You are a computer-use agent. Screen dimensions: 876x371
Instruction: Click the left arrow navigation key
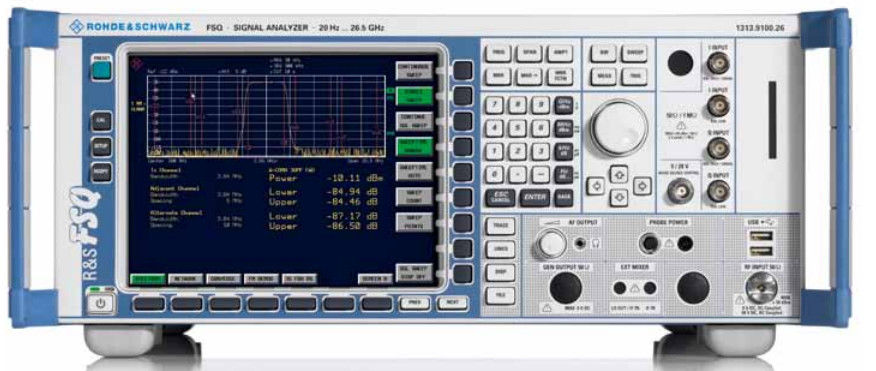[x=594, y=186]
